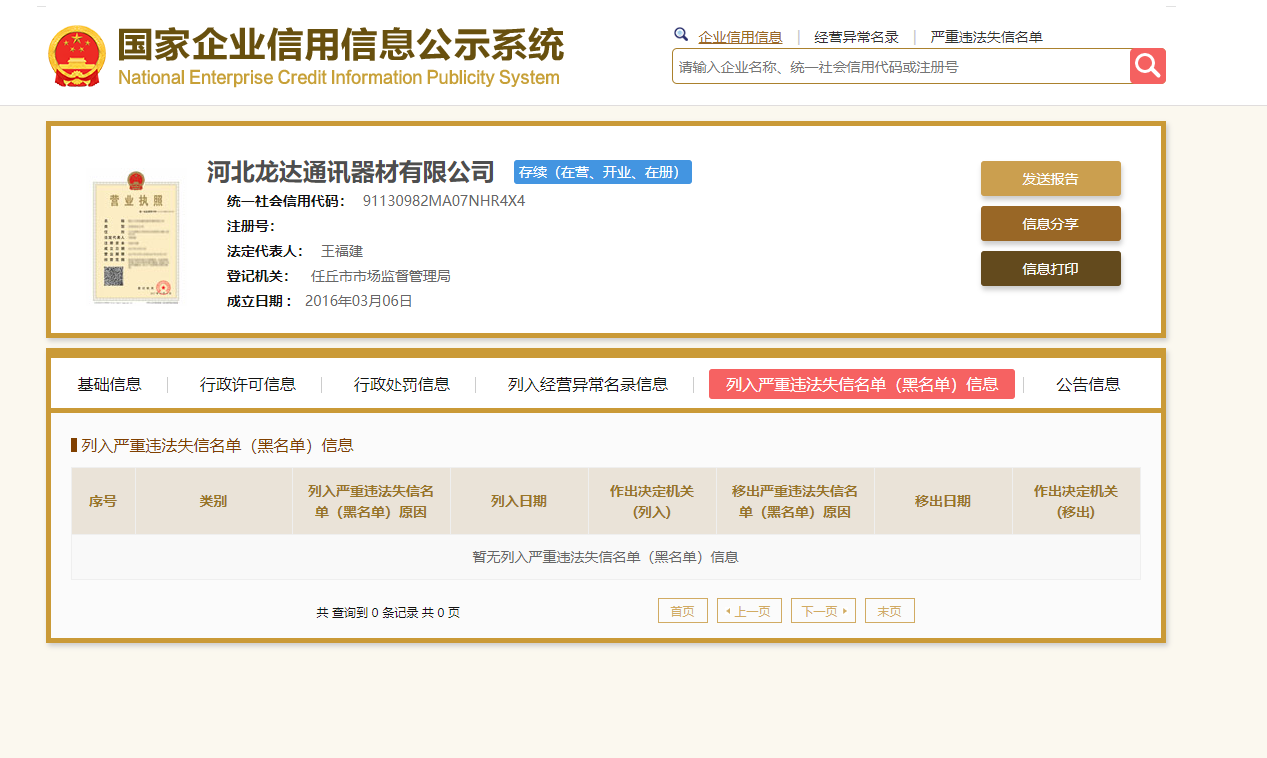Click establishment date 2016年03月06日
Image resolution: width=1267 pixels, height=758 pixels.
click(359, 301)
